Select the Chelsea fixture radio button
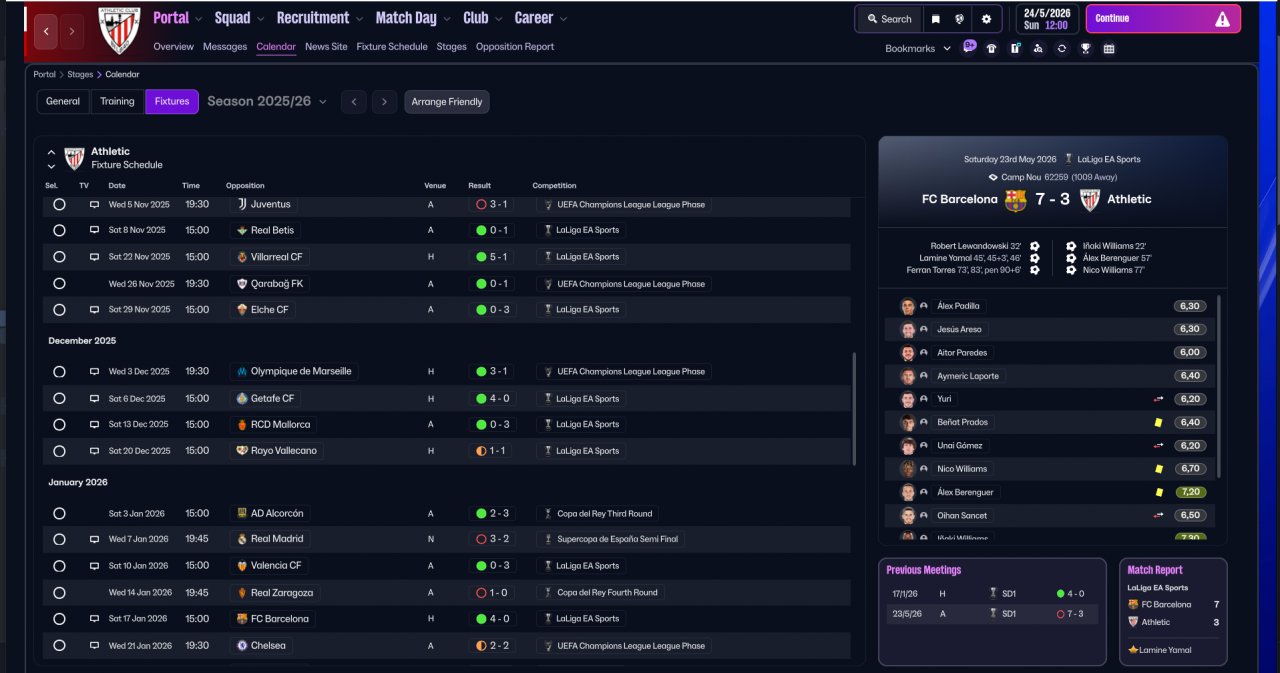The height and width of the screenshot is (673, 1280). 59,646
